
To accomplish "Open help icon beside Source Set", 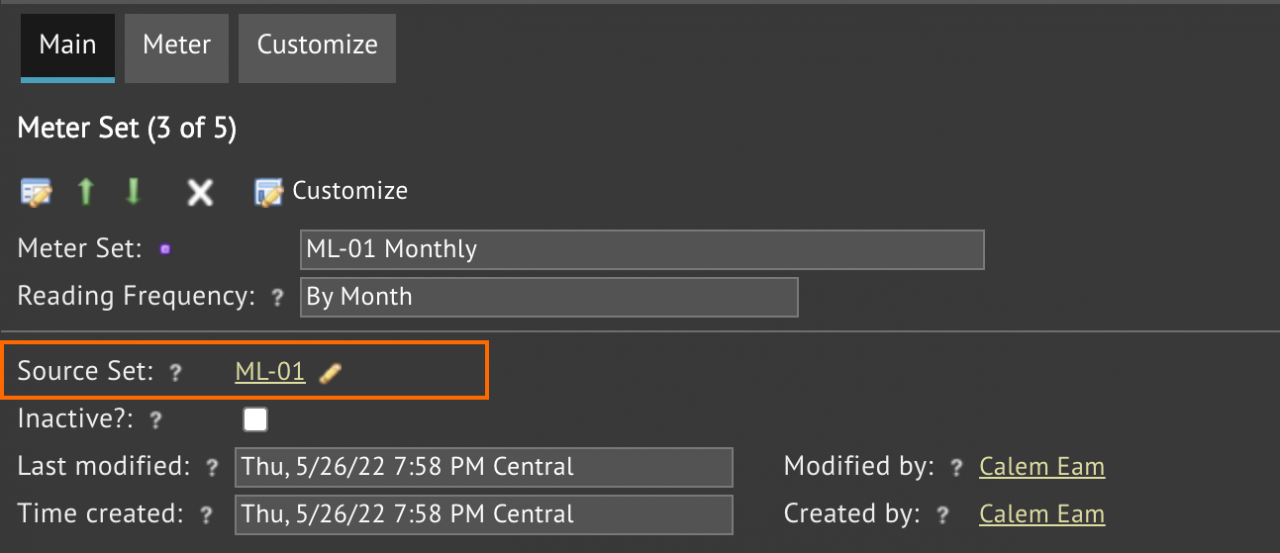I will [x=175, y=373].
